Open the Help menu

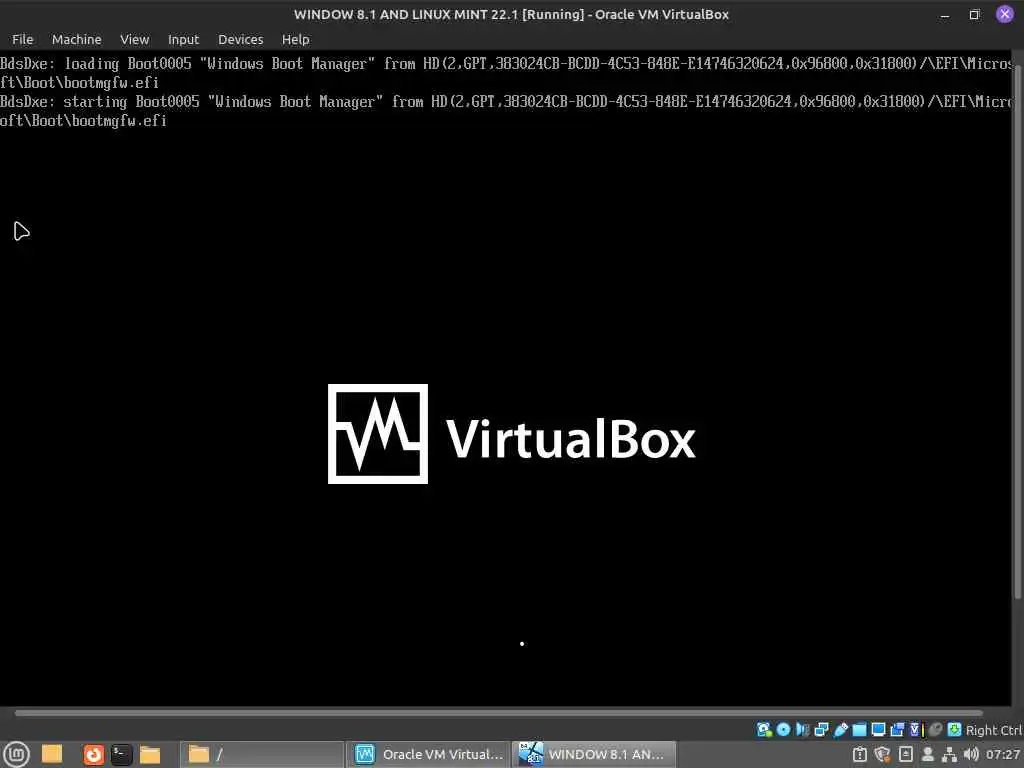tap(295, 39)
